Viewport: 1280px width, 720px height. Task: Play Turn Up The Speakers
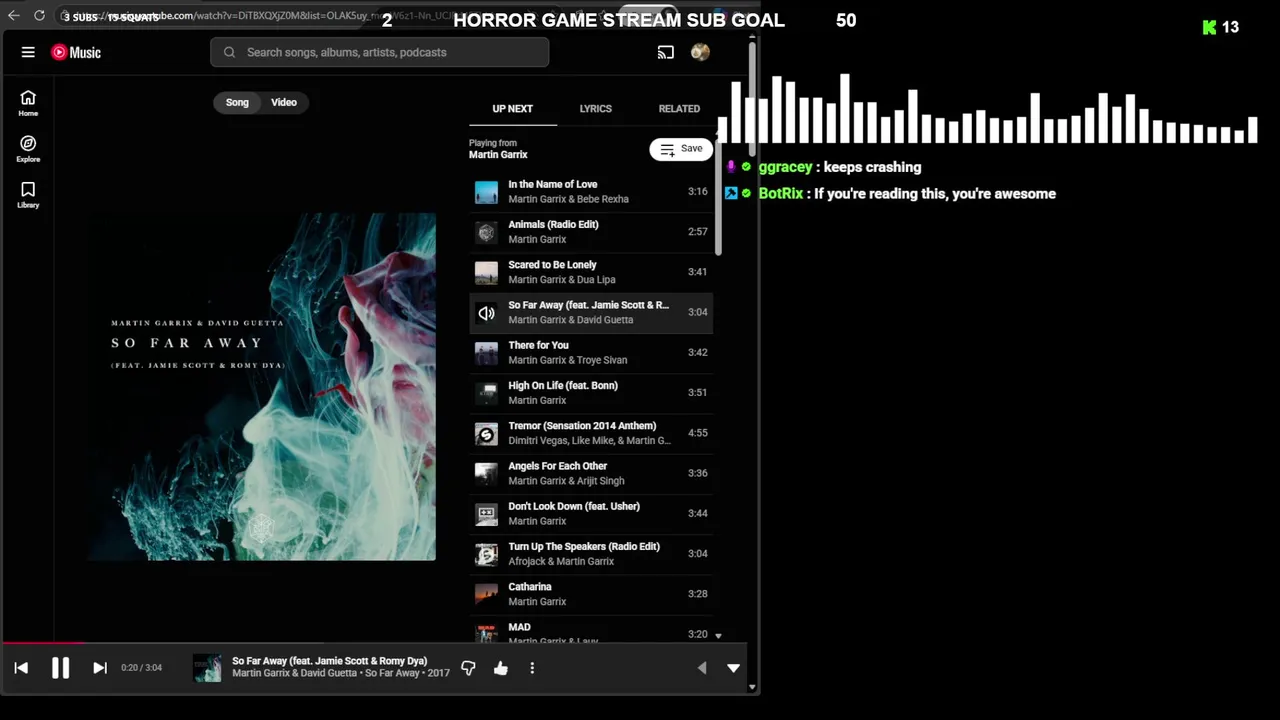[592, 554]
